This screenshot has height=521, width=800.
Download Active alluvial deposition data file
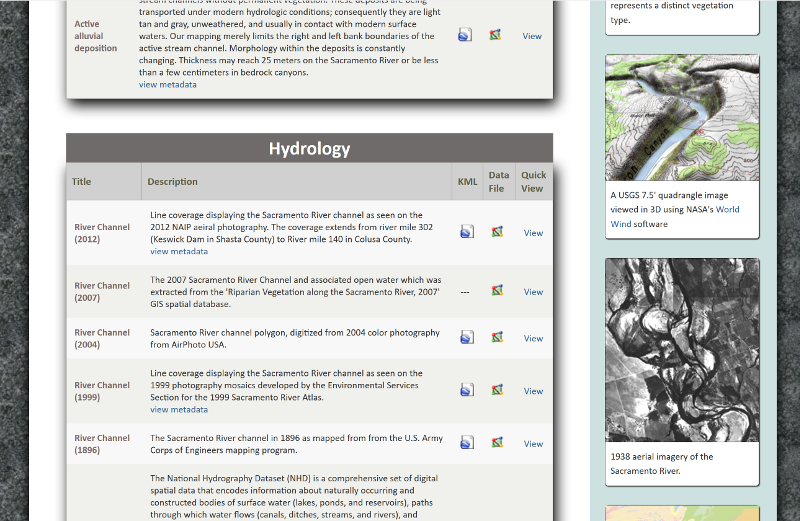495,35
